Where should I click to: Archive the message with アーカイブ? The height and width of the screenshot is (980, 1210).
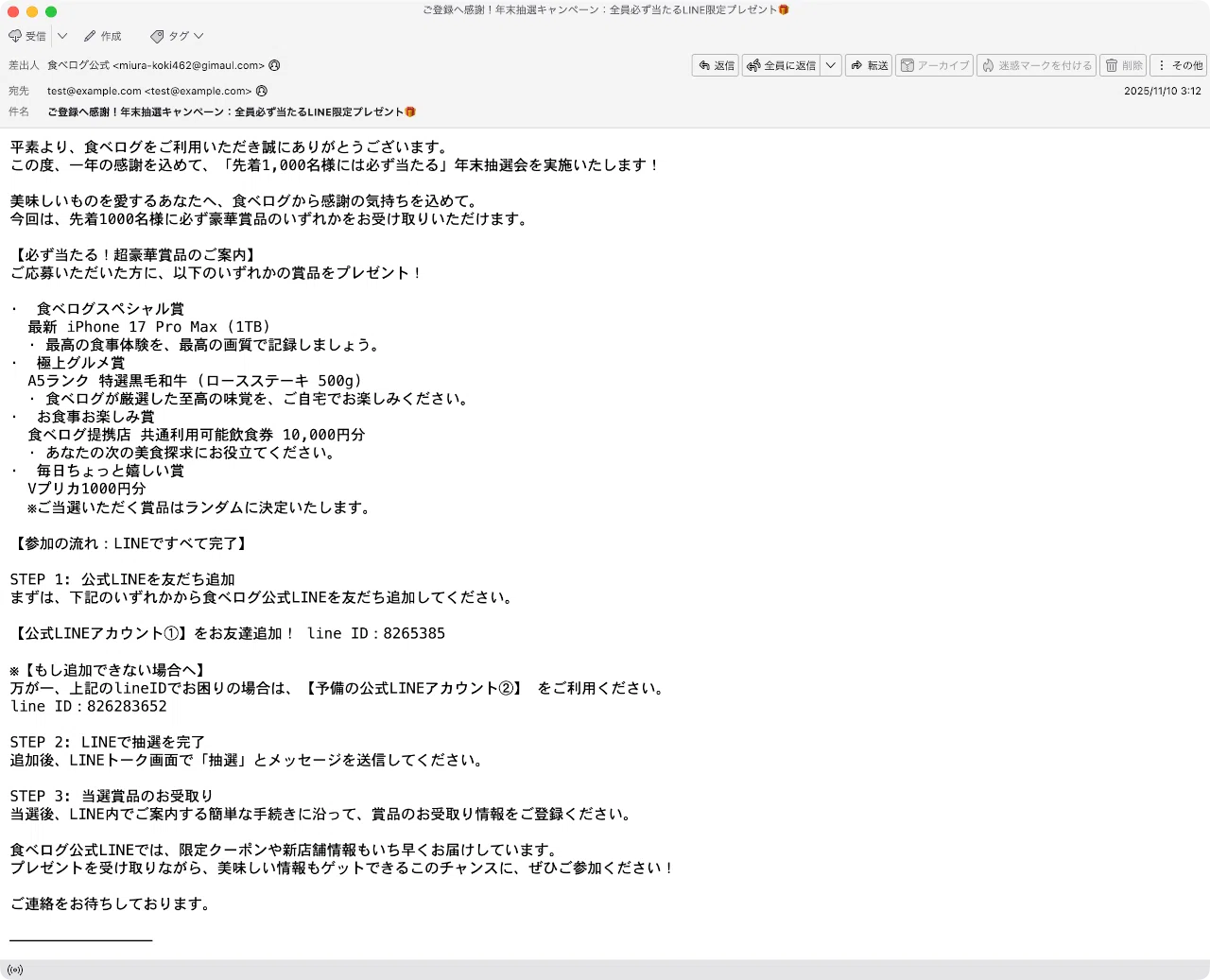click(x=934, y=65)
